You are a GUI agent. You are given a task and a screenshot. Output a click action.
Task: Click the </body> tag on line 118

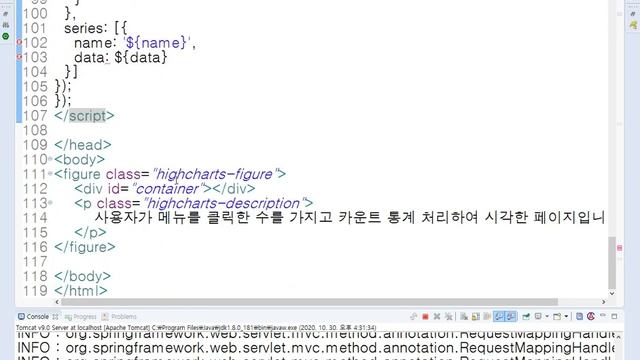point(82,276)
